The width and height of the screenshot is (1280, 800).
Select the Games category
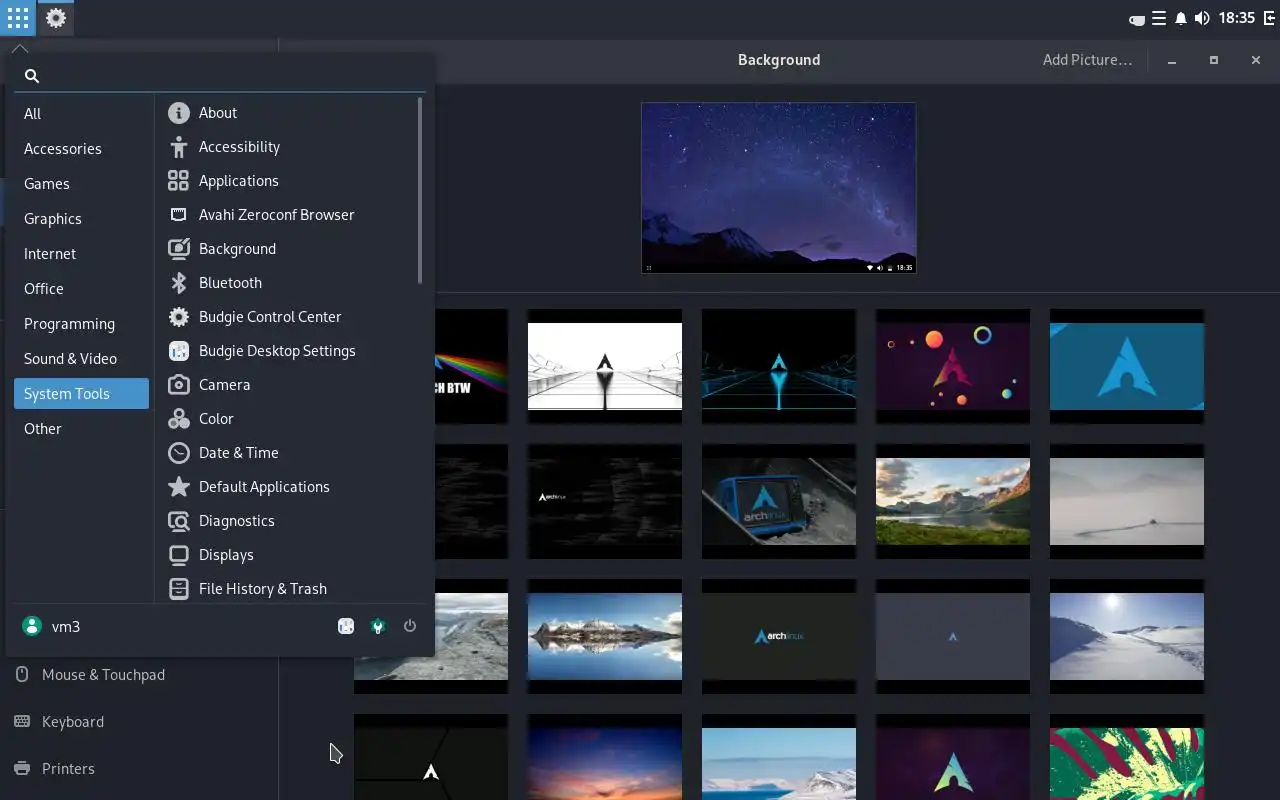[81, 184]
